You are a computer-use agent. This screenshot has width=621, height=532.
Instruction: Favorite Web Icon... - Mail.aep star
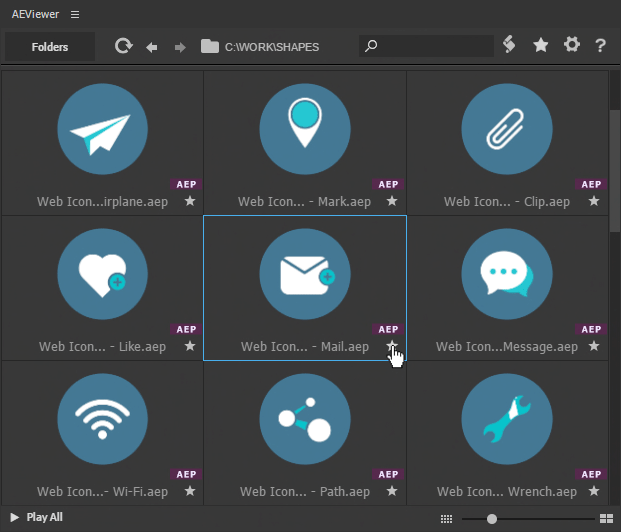(x=392, y=346)
